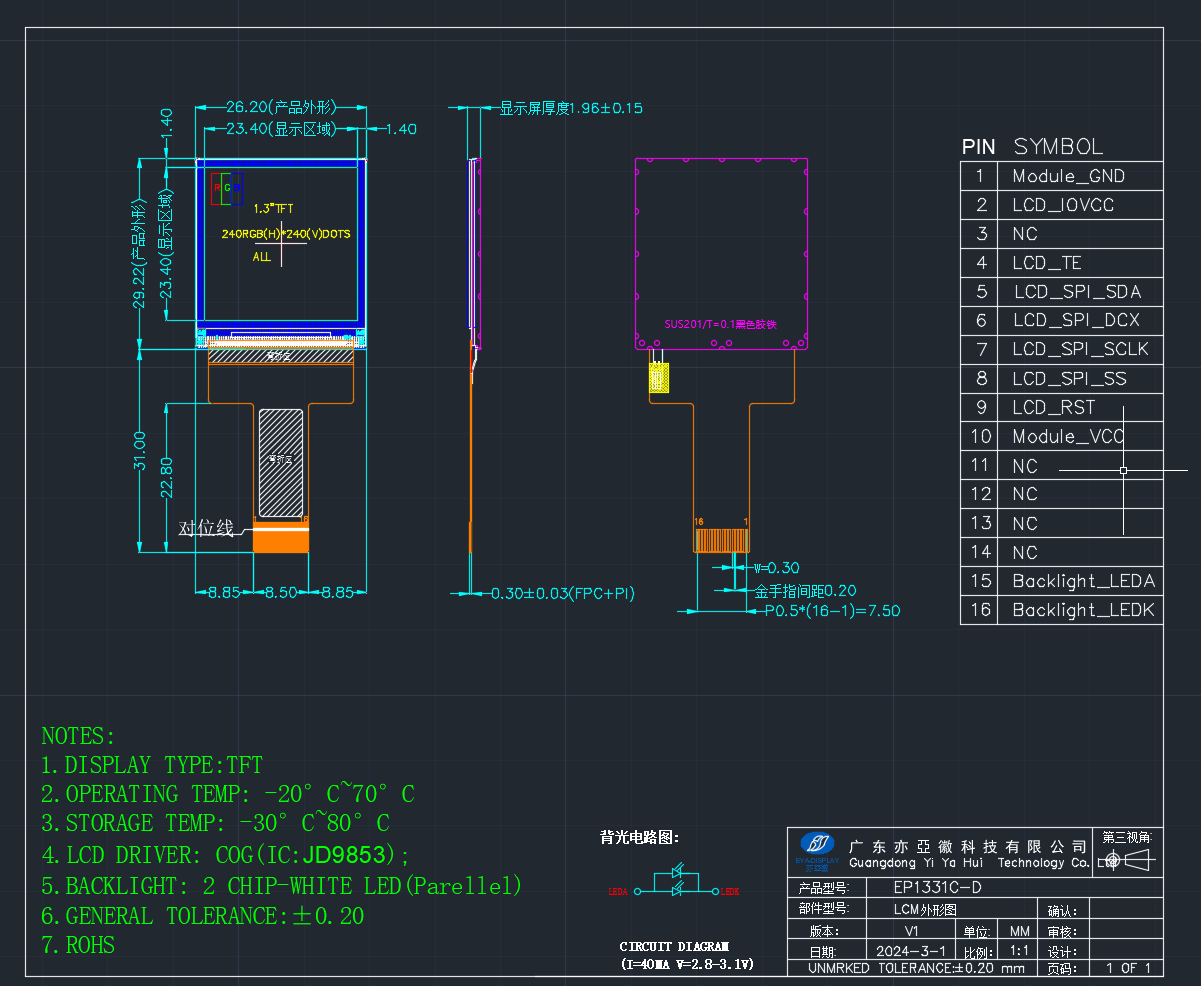Select the SYMBOL column header of pin table
The image size is (1201, 986).
pos(1058,147)
